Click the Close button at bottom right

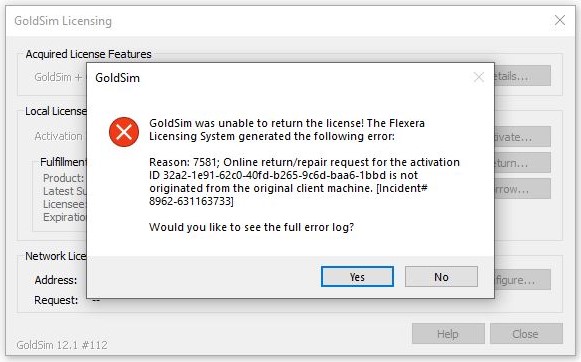tap(526, 333)
